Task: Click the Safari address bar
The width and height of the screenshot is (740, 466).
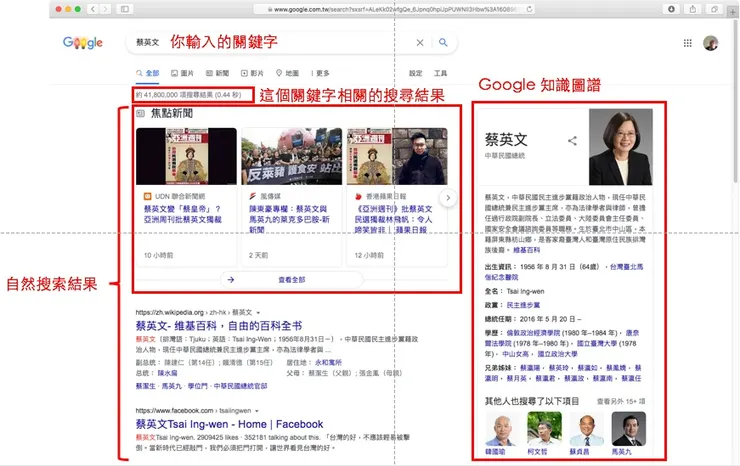Action: (x=394, y=9)
